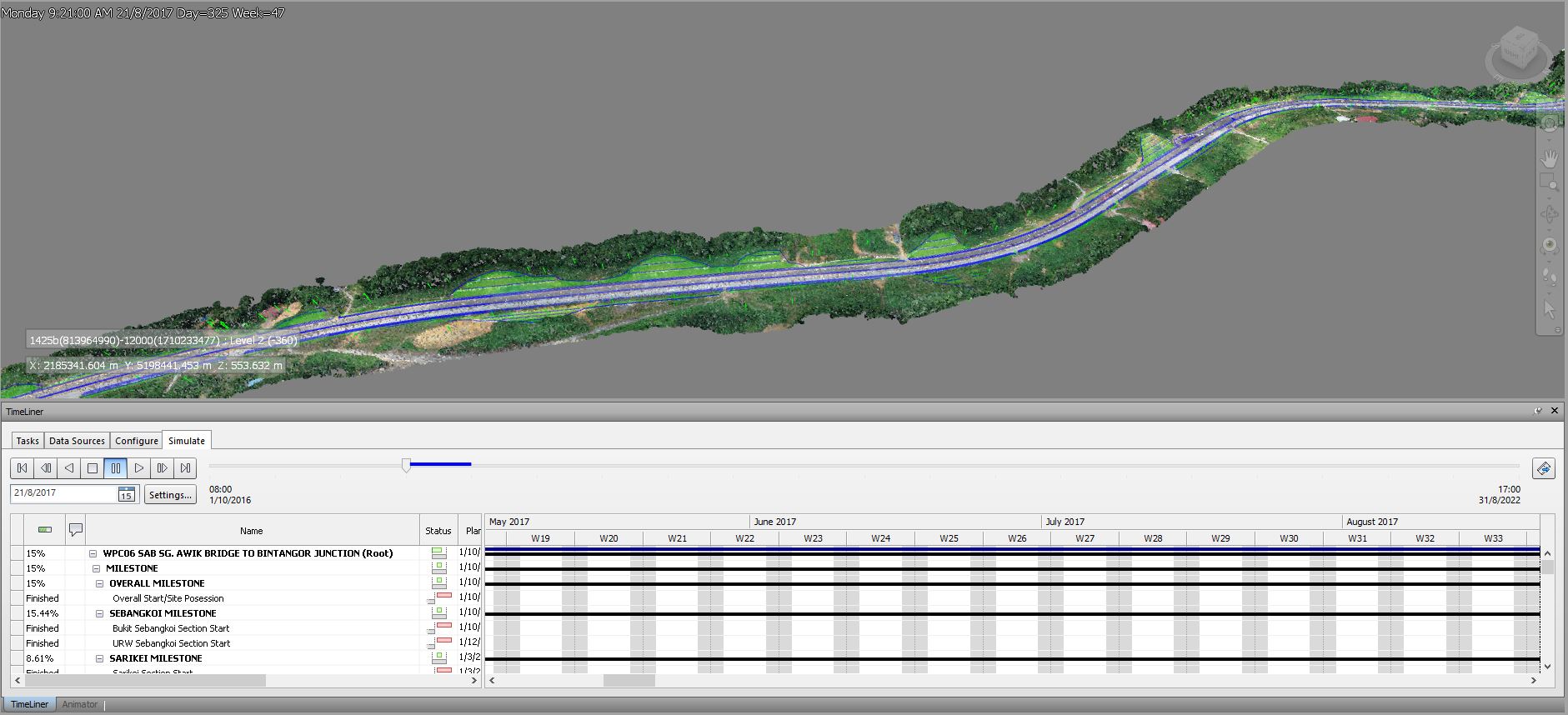The height and width of the screenshot is (715, 1568).
Task: Activate the Zoom Window tool
Action: 1549,184
